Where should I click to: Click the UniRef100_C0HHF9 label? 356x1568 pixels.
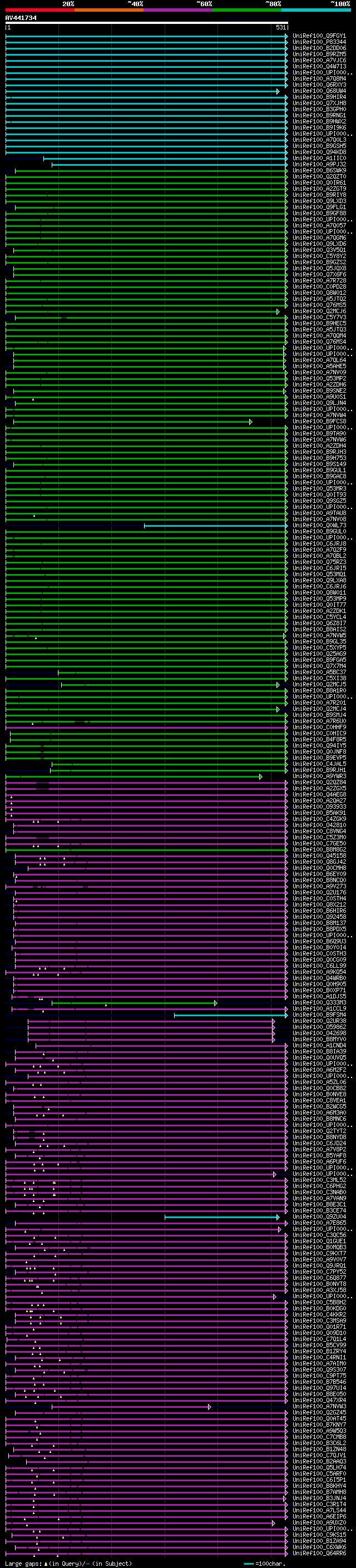(x=319, y=727)
